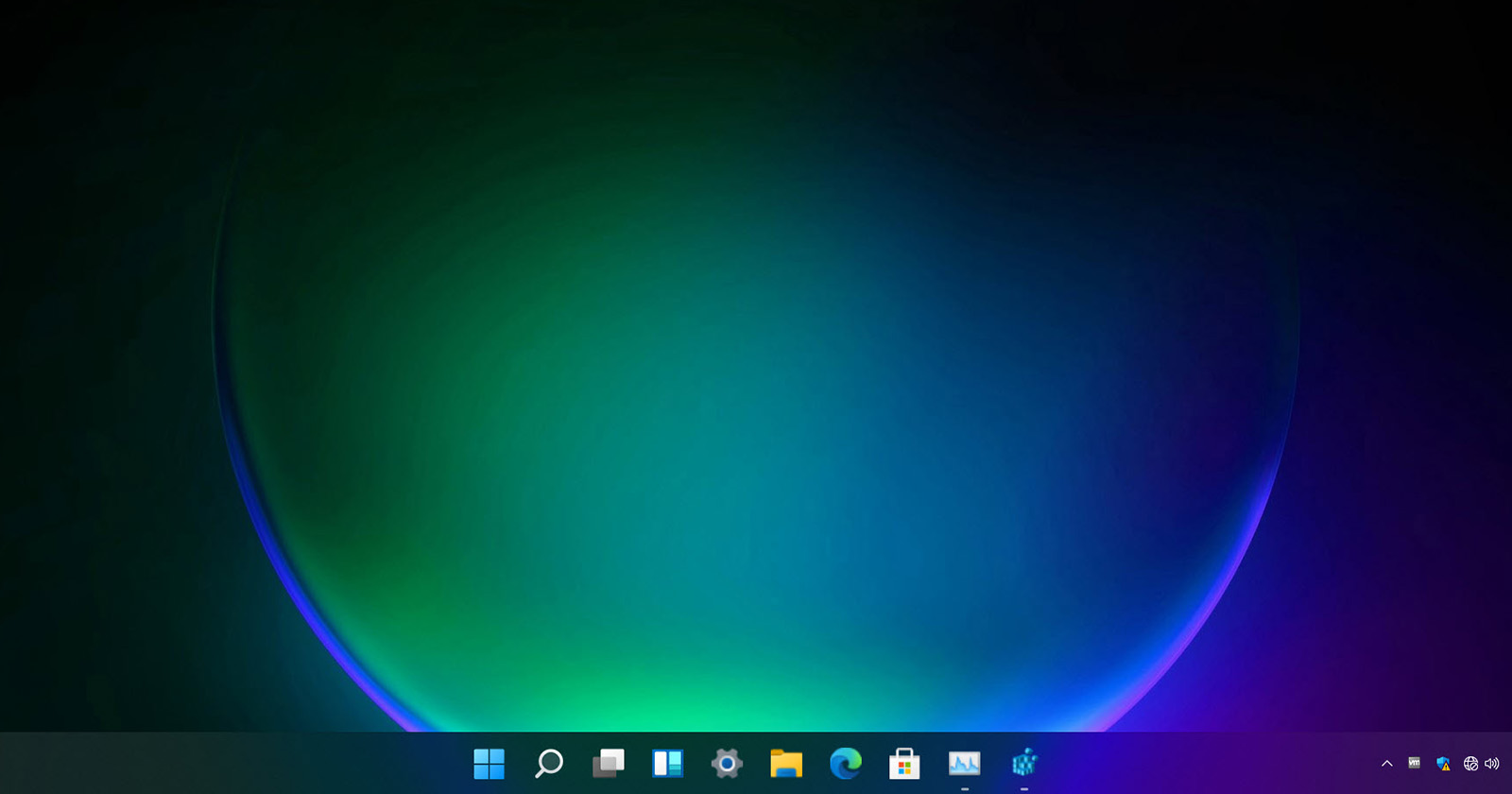
Task: Expand hidden system tray icons chevron
Action: coord(1387,764)
